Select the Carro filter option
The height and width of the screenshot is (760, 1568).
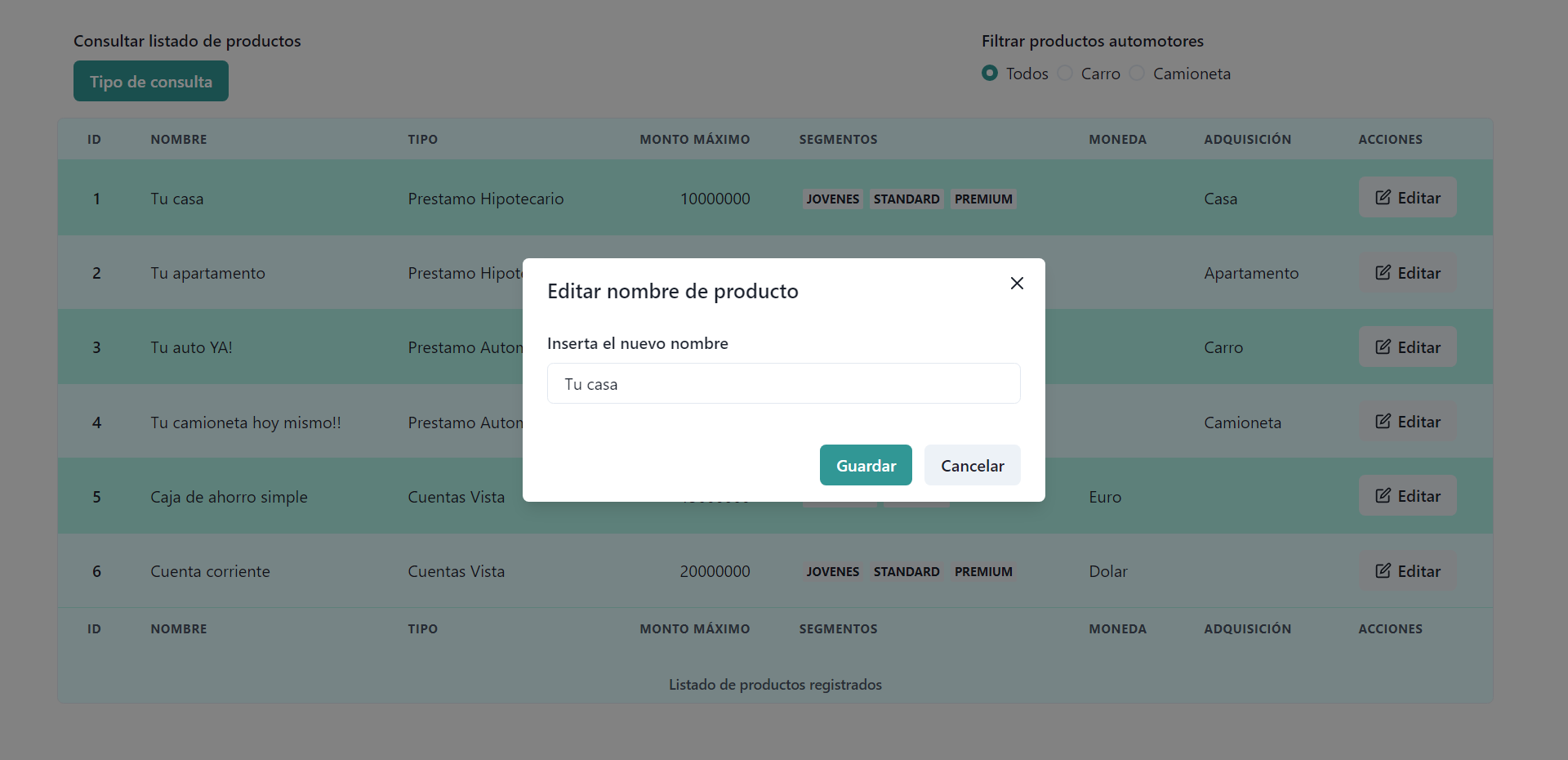point(1064,73)
